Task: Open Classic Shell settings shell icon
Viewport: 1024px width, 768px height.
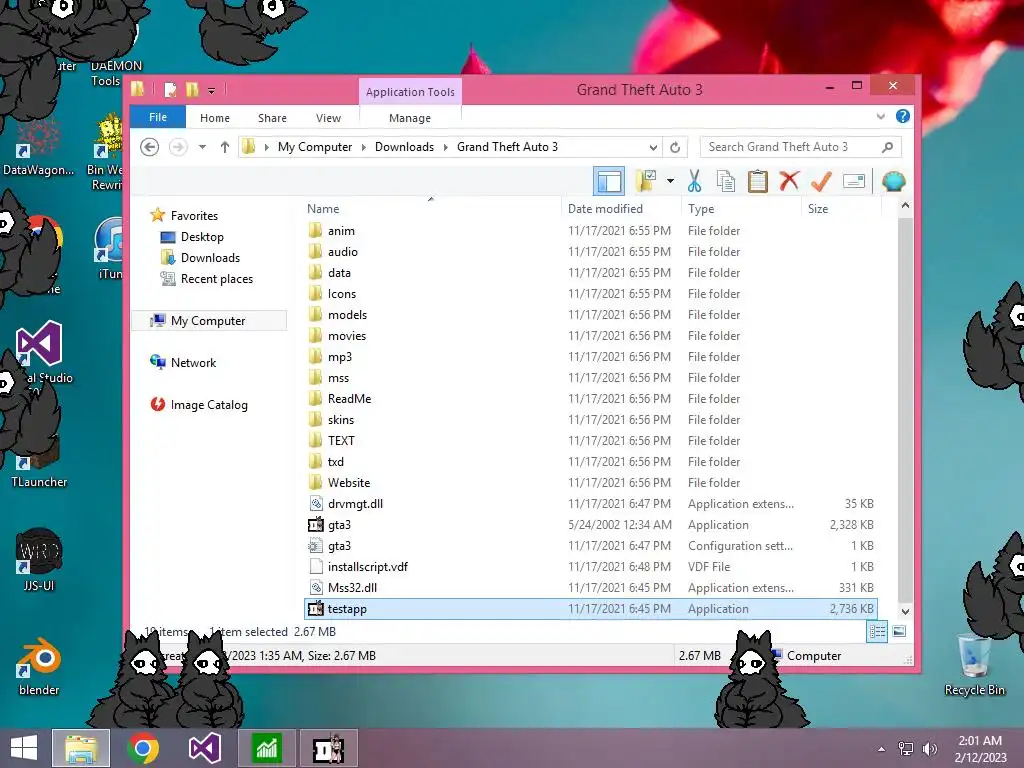Action: coord(893,181)
